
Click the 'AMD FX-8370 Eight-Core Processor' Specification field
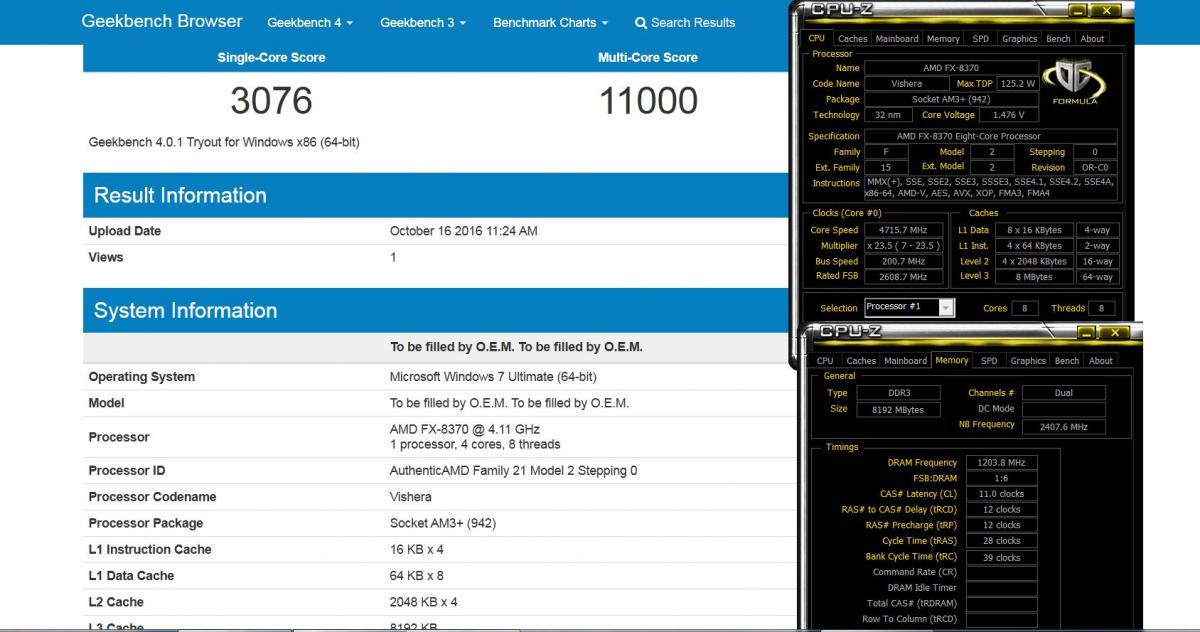[x=991, y=136]
